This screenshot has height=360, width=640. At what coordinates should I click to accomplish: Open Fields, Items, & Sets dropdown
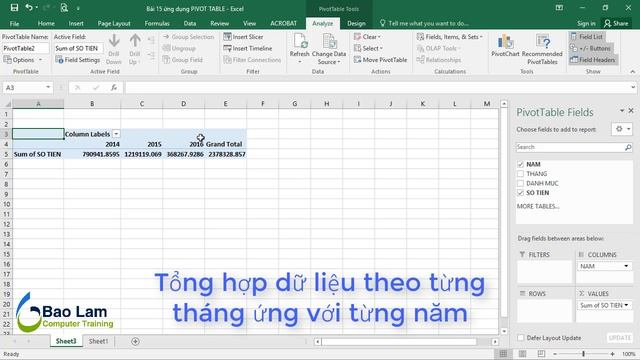click(x=450, y=37)
